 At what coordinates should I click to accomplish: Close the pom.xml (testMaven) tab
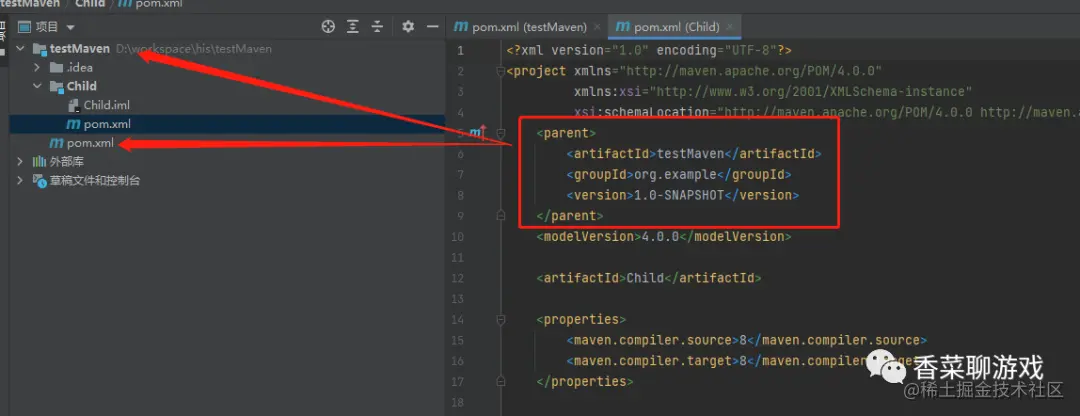[597, 28]
